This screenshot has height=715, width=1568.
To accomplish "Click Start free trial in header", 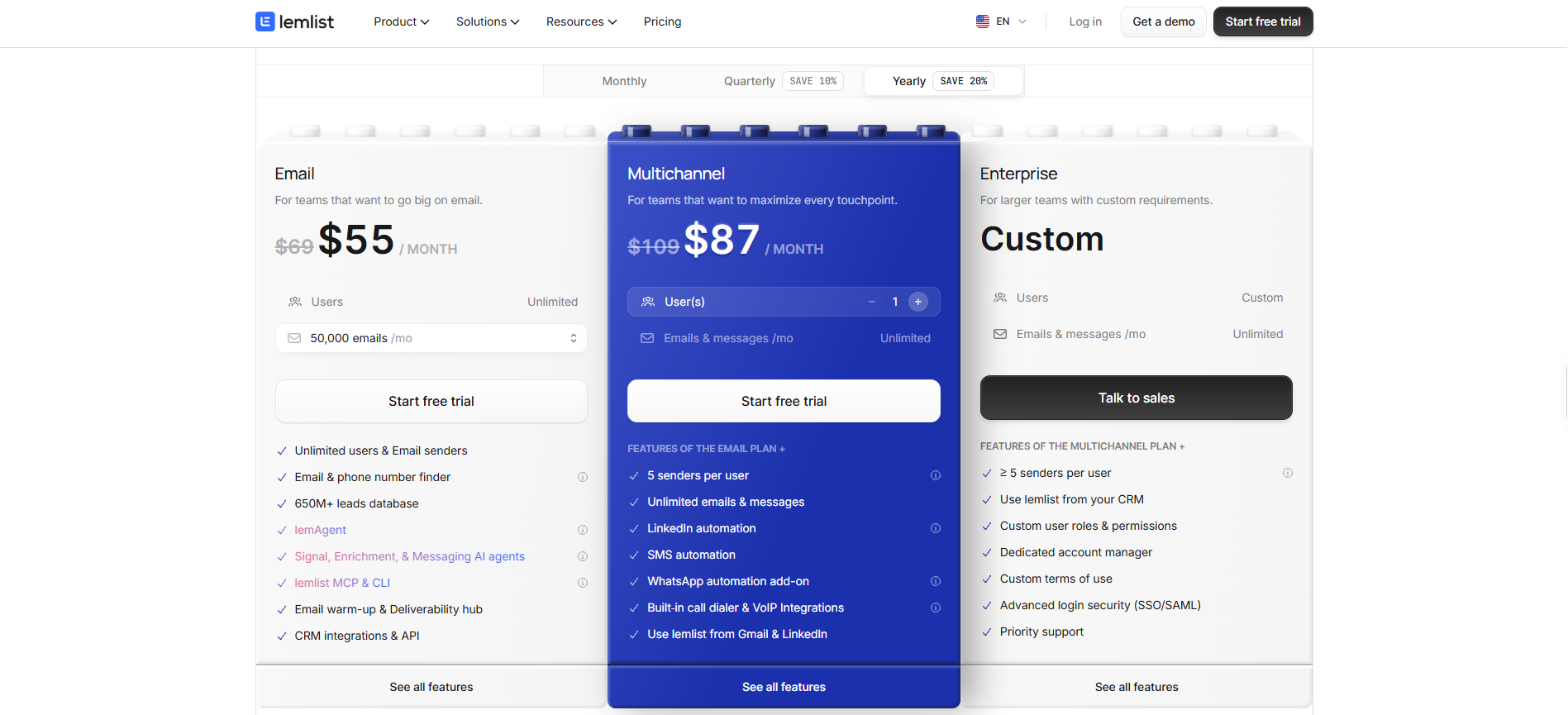I will point(1263,21).
